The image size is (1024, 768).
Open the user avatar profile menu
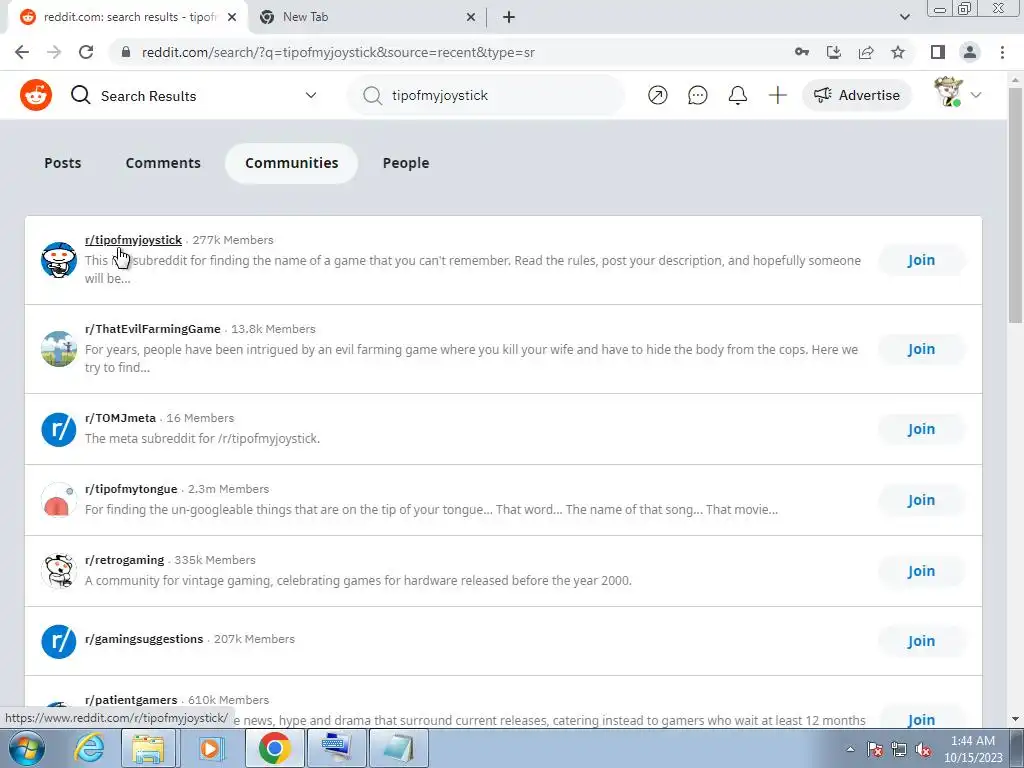point(957,93)
